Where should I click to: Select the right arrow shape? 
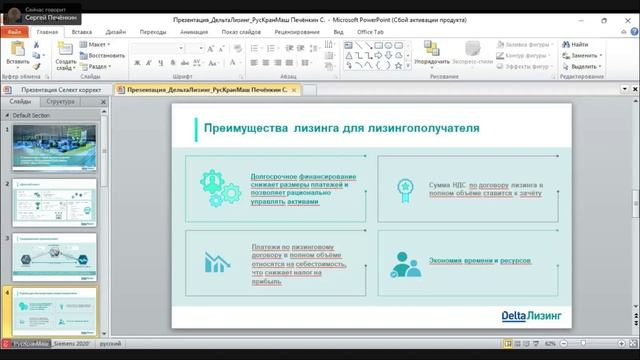click(378, 55)
